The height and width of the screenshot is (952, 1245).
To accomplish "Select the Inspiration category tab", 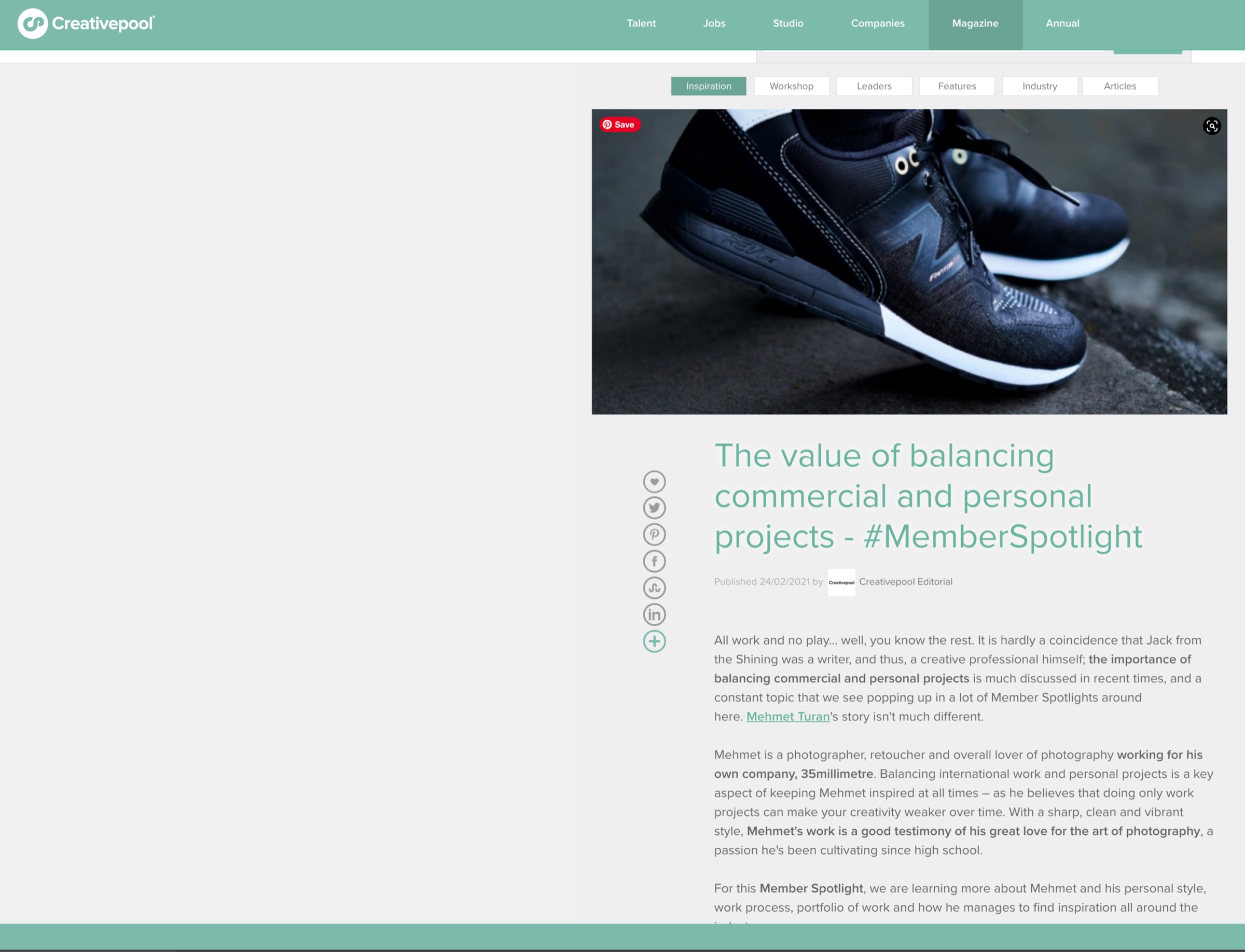I will [x=709, y=86].
